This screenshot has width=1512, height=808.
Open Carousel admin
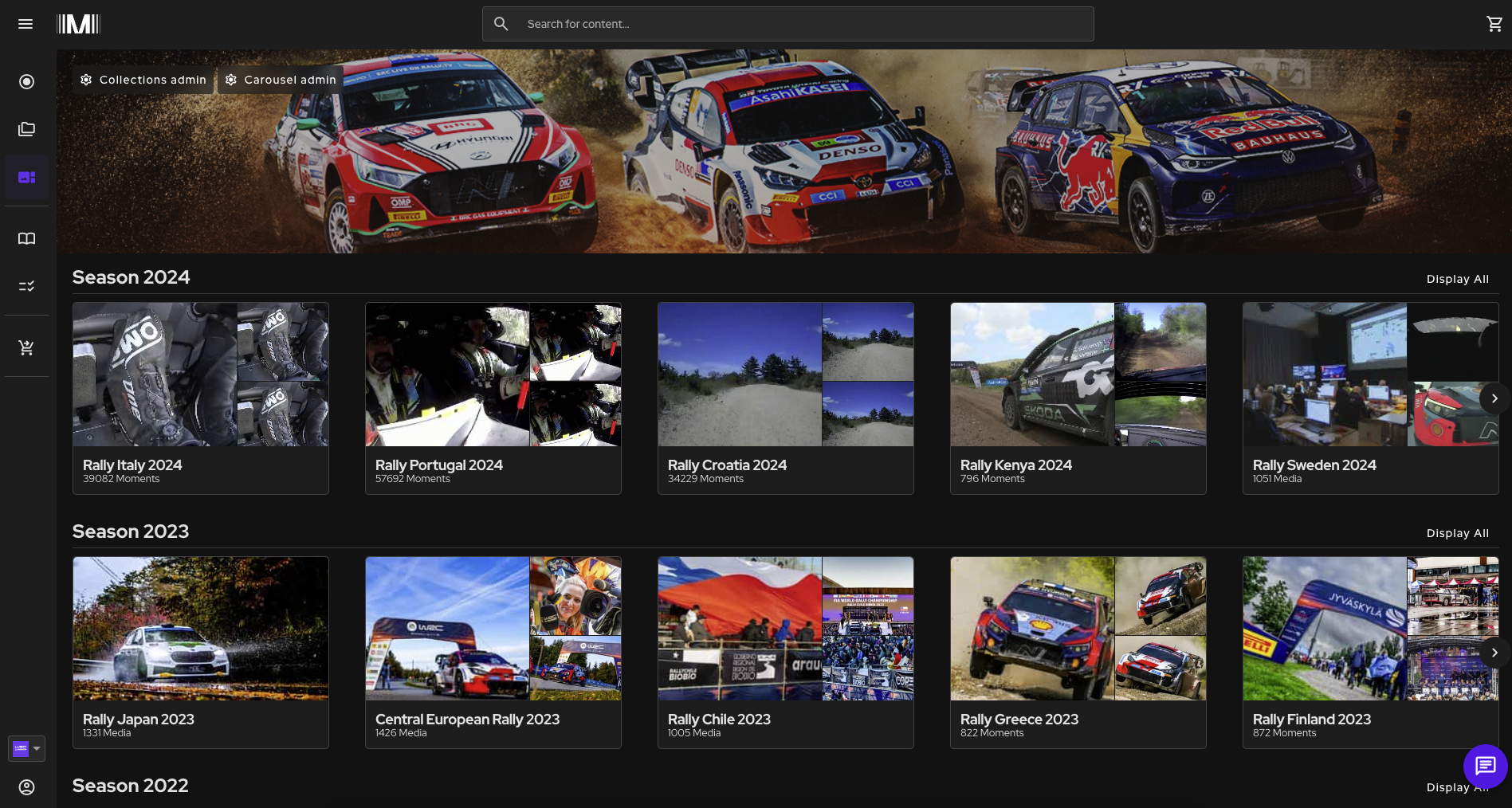[x=281, y=80]
